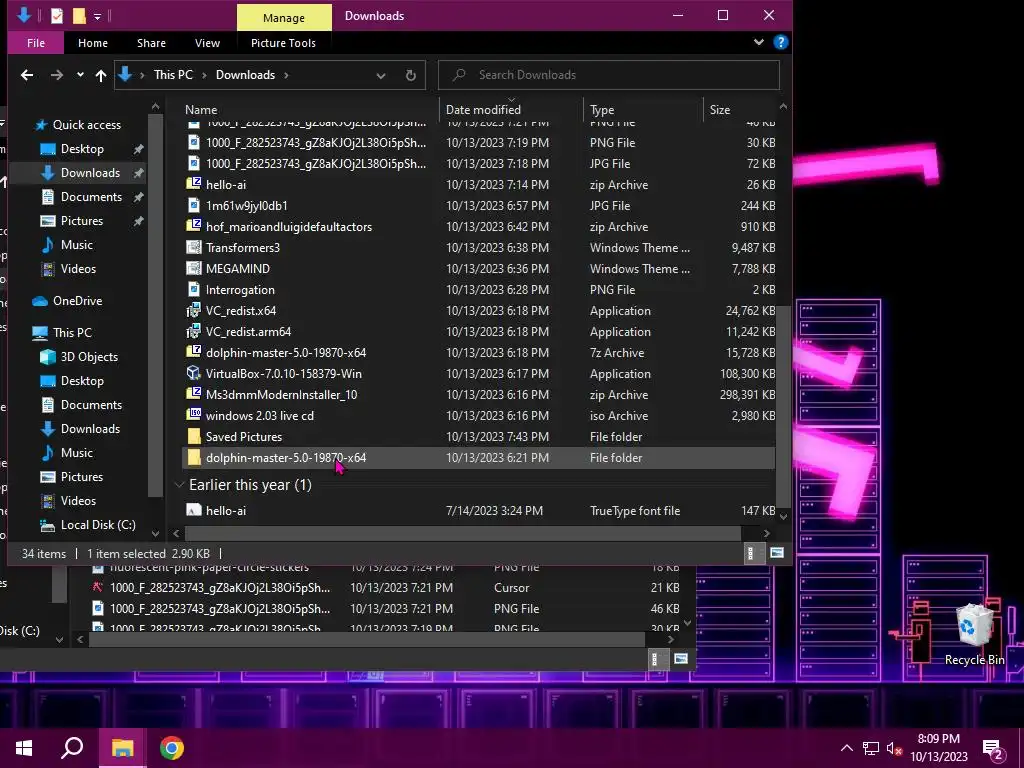This screenshot has width=1024, height=768.
Task: Go up one folder level
Action: pyautogui.click(x=101, y=75)
